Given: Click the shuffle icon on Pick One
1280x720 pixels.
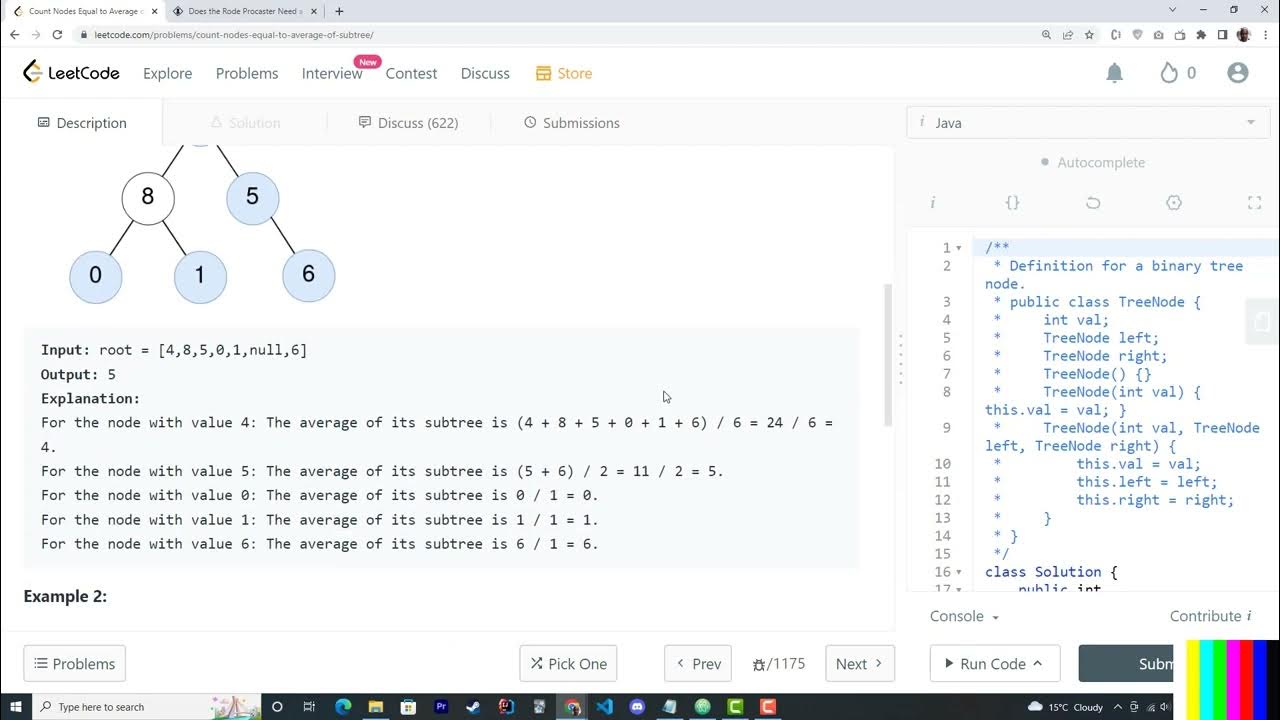Looking at the screenshot, I should (x=537, y=664).
